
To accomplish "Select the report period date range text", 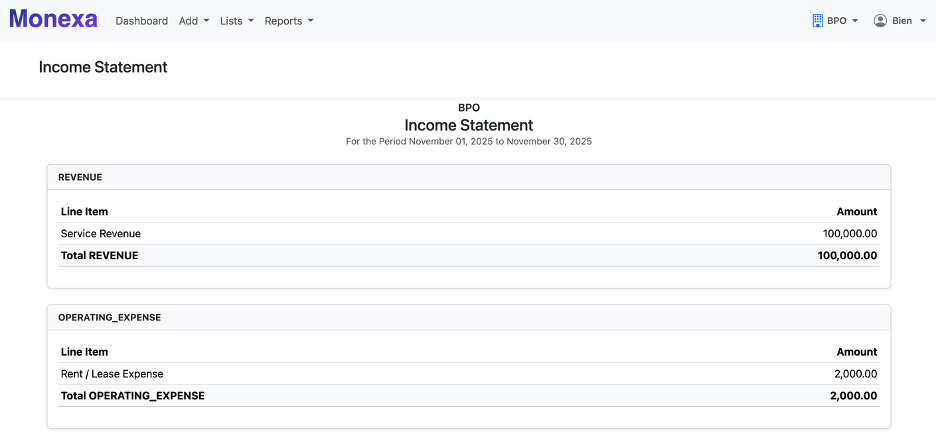I will (468, 142).
